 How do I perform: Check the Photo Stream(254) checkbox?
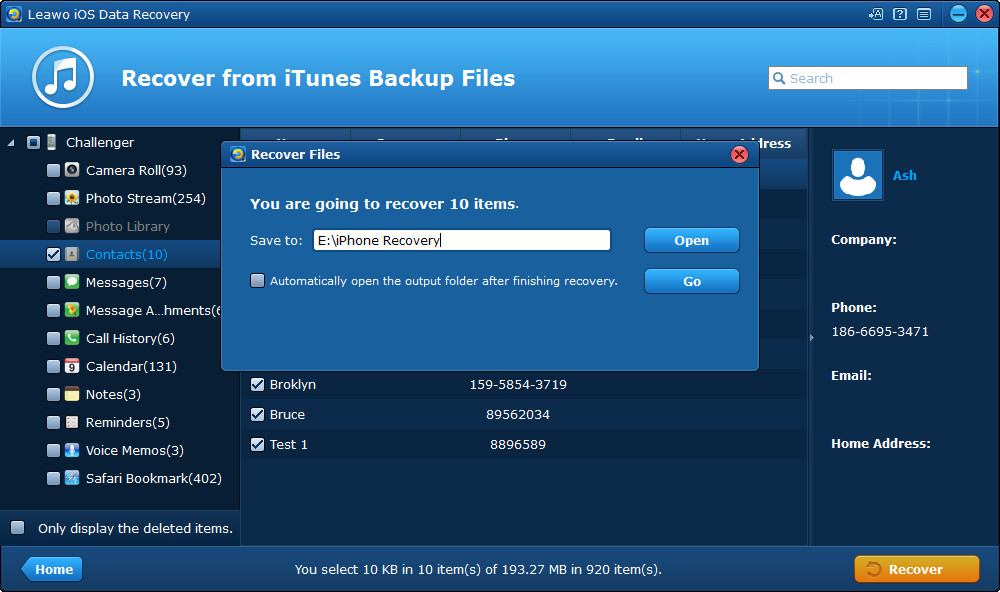(x=54, y=198)
